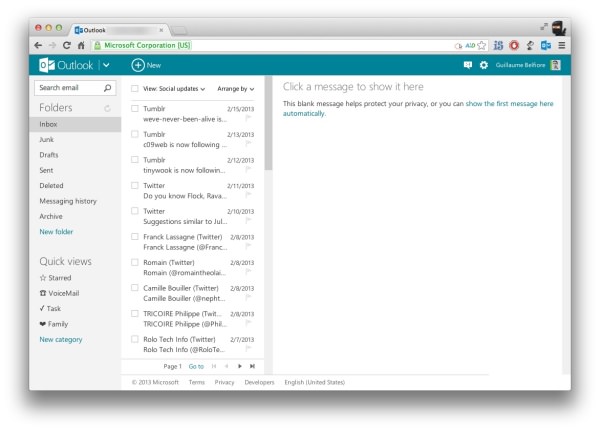
Task: Check the Rolo Tech Info message checkbox
Action: click(135, 339)
